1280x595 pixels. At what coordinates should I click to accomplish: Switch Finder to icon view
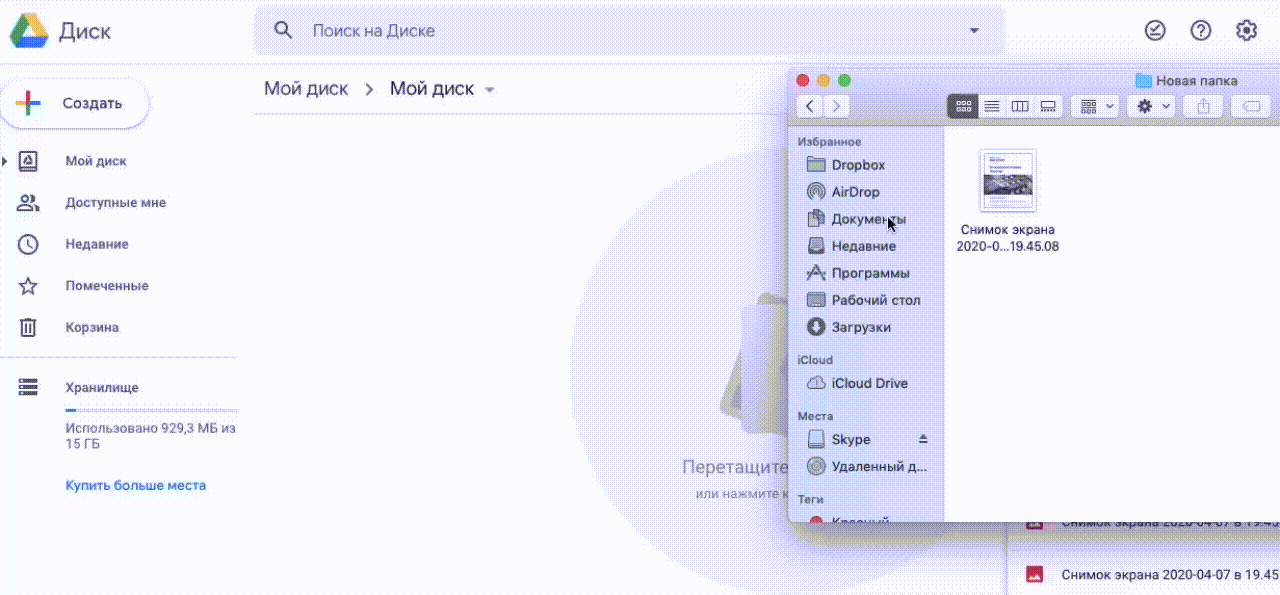(964, 106)
